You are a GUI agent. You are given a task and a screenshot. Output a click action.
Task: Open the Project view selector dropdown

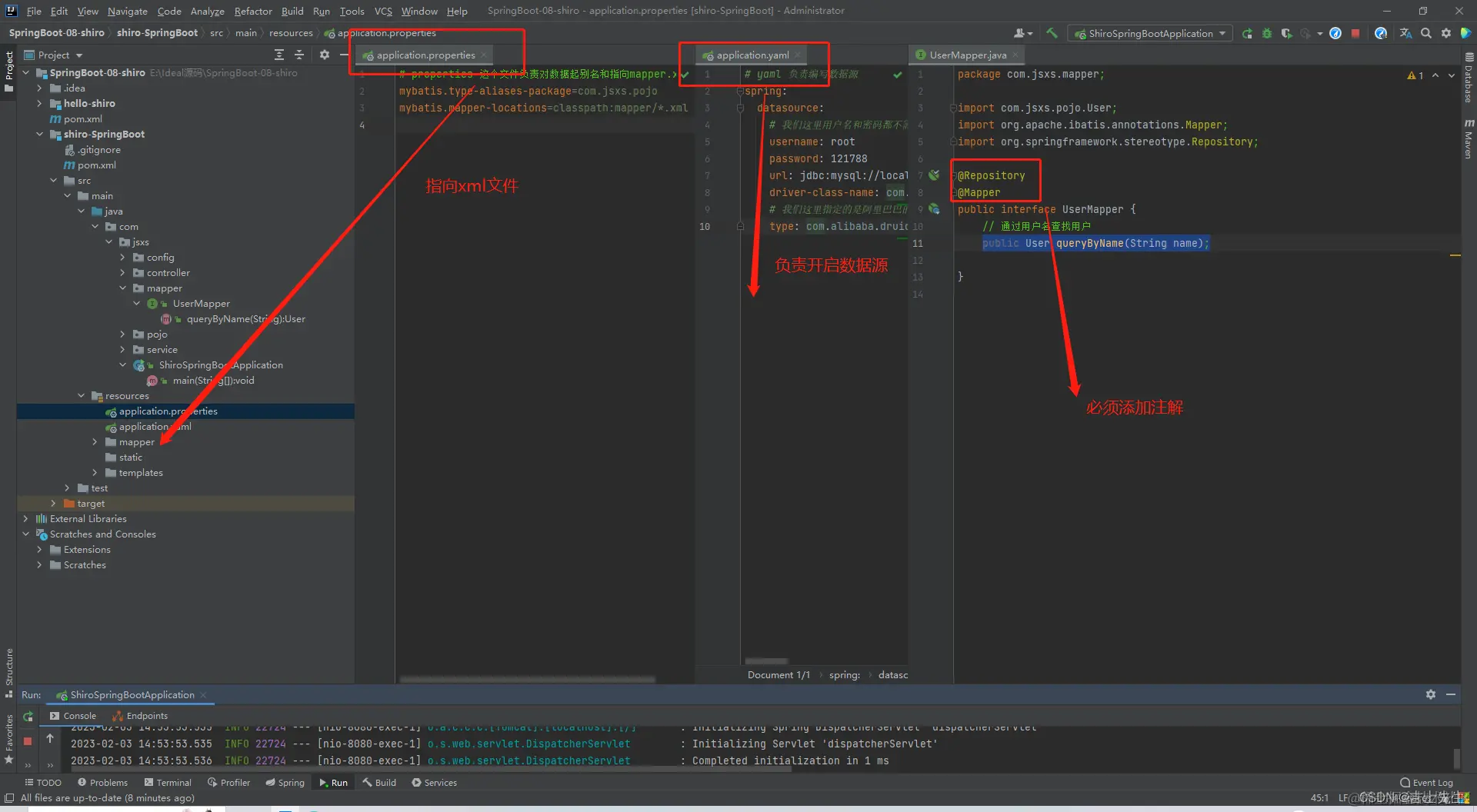[x=54, y=55]
